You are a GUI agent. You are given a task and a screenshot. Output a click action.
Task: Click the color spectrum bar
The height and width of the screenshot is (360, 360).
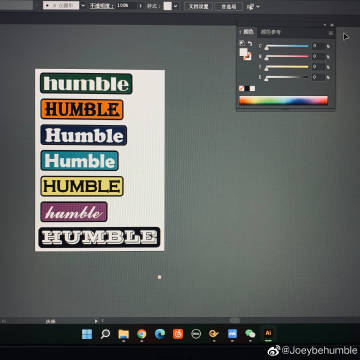[284, 101]
